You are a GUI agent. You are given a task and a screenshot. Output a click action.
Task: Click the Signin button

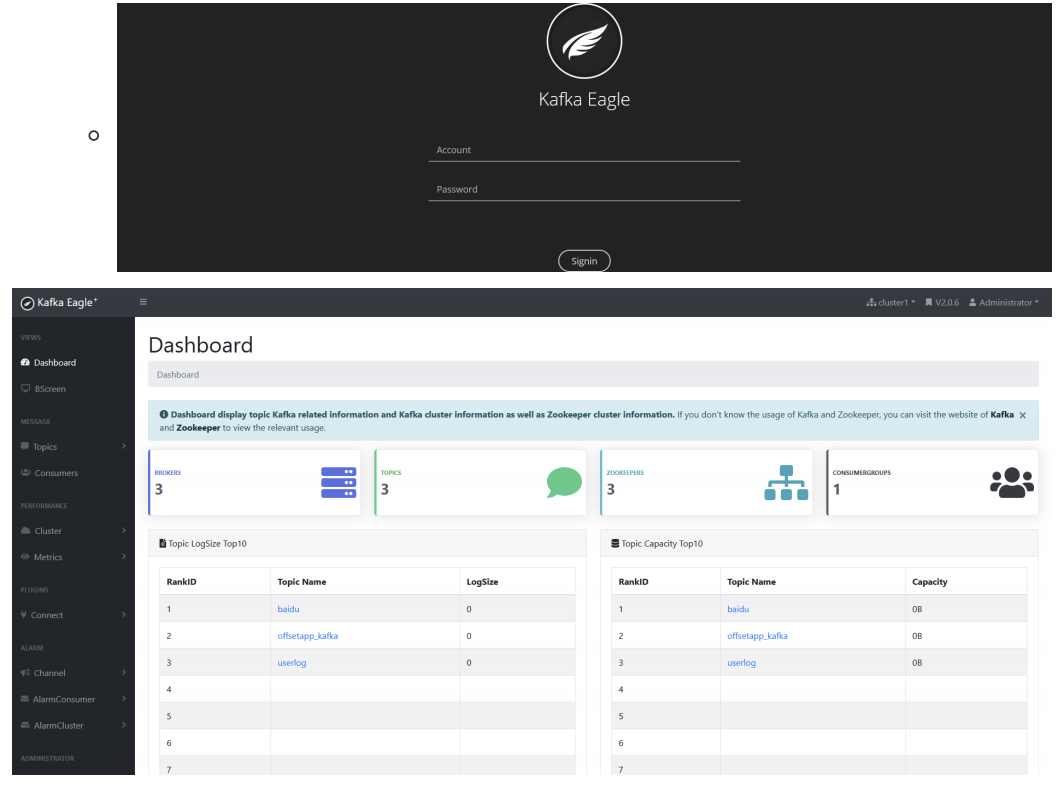(x=584, y=261)
